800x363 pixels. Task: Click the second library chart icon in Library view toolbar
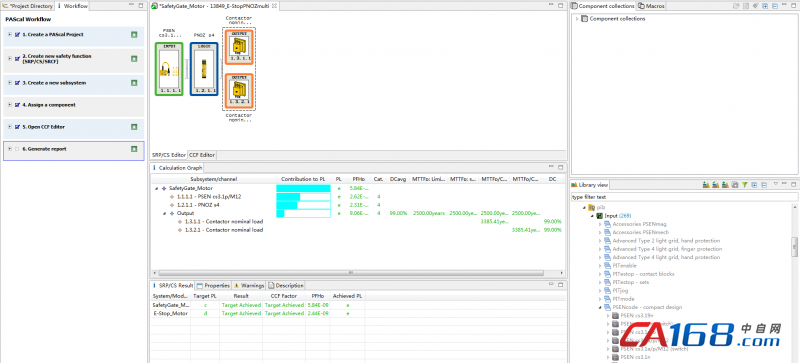(x=716, y=185)
